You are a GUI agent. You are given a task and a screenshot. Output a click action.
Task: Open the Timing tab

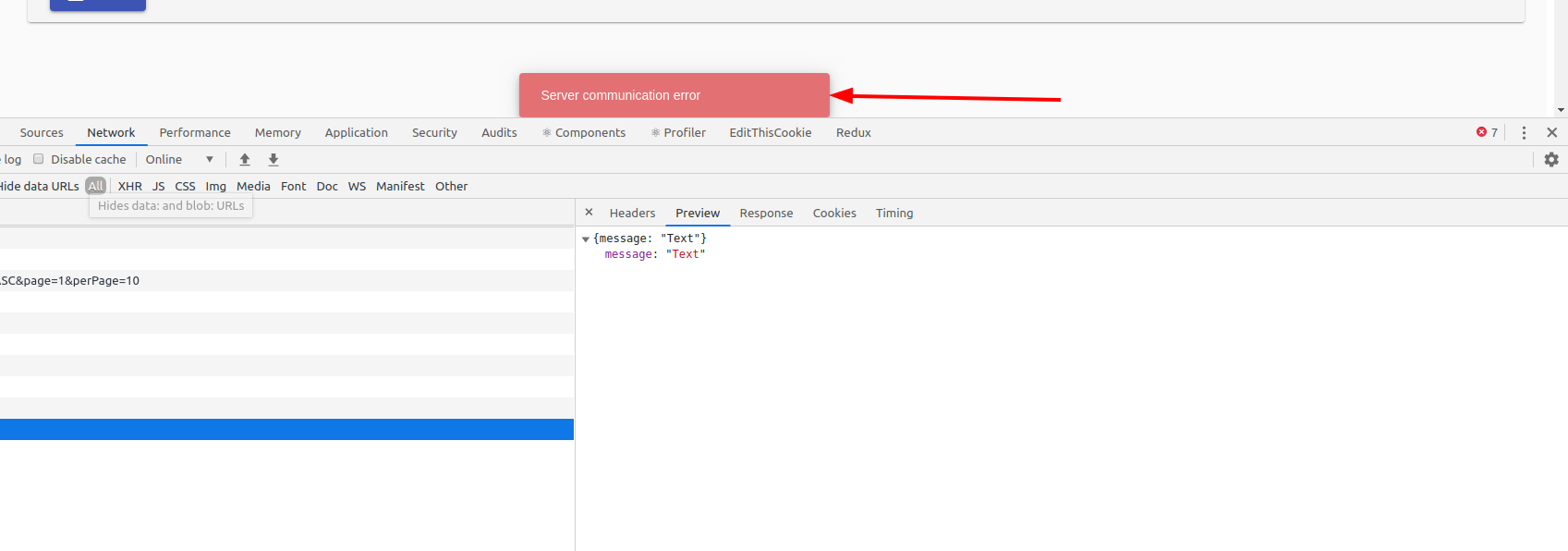(894, 213)
